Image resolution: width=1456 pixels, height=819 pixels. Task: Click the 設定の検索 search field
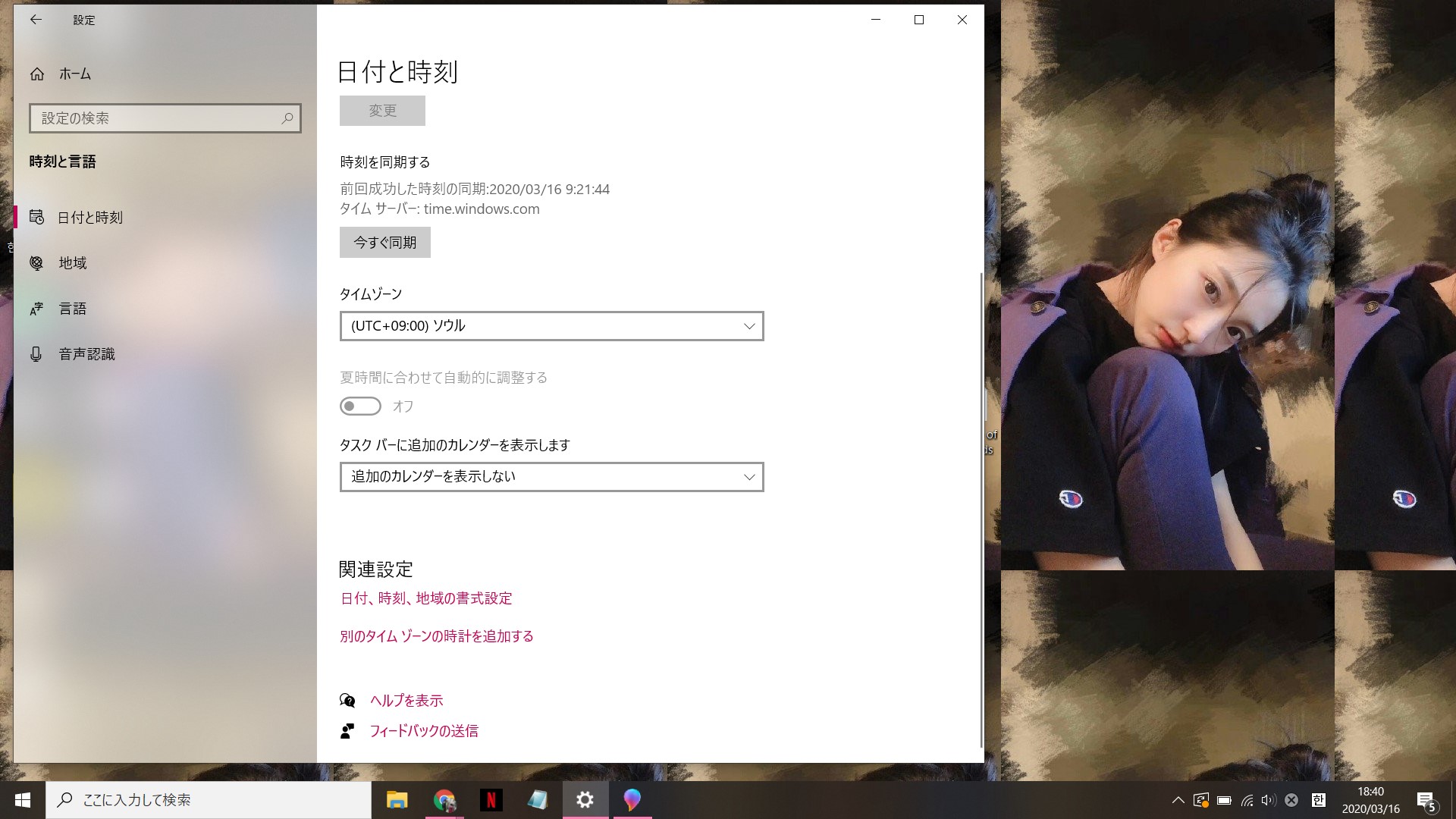155,118
